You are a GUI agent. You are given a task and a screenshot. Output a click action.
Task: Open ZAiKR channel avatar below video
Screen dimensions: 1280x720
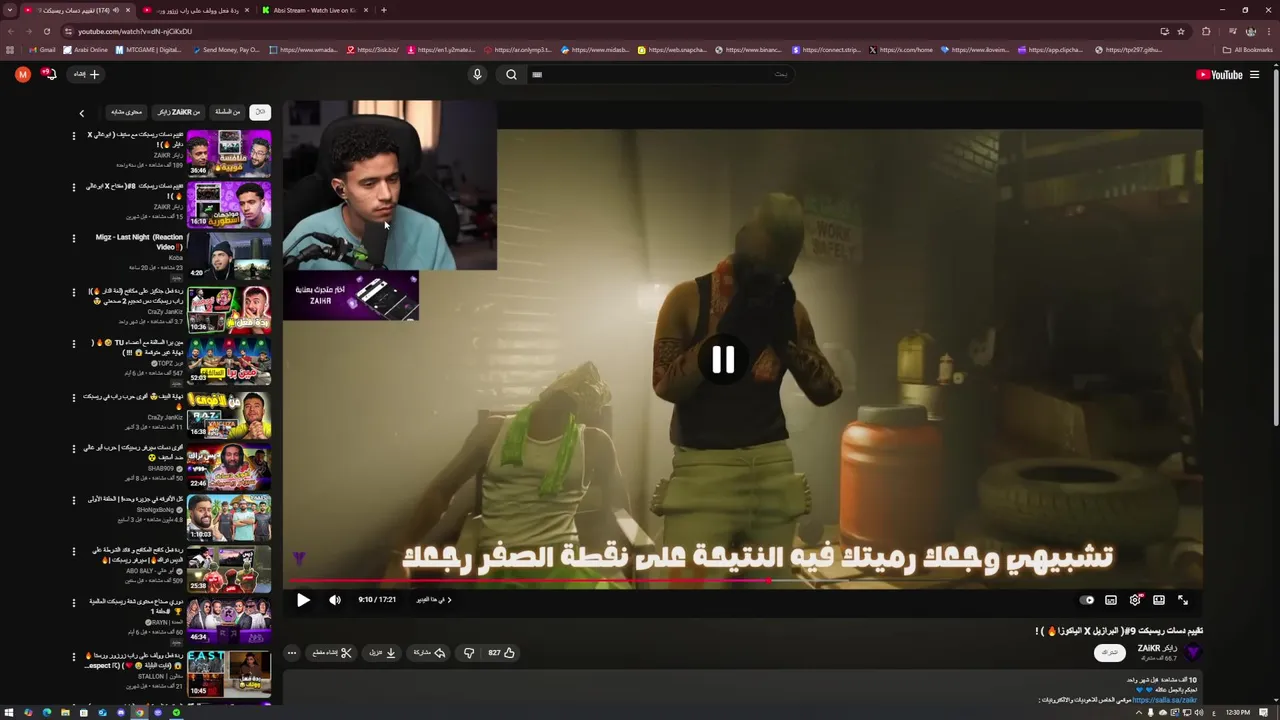click(1192, 652)
